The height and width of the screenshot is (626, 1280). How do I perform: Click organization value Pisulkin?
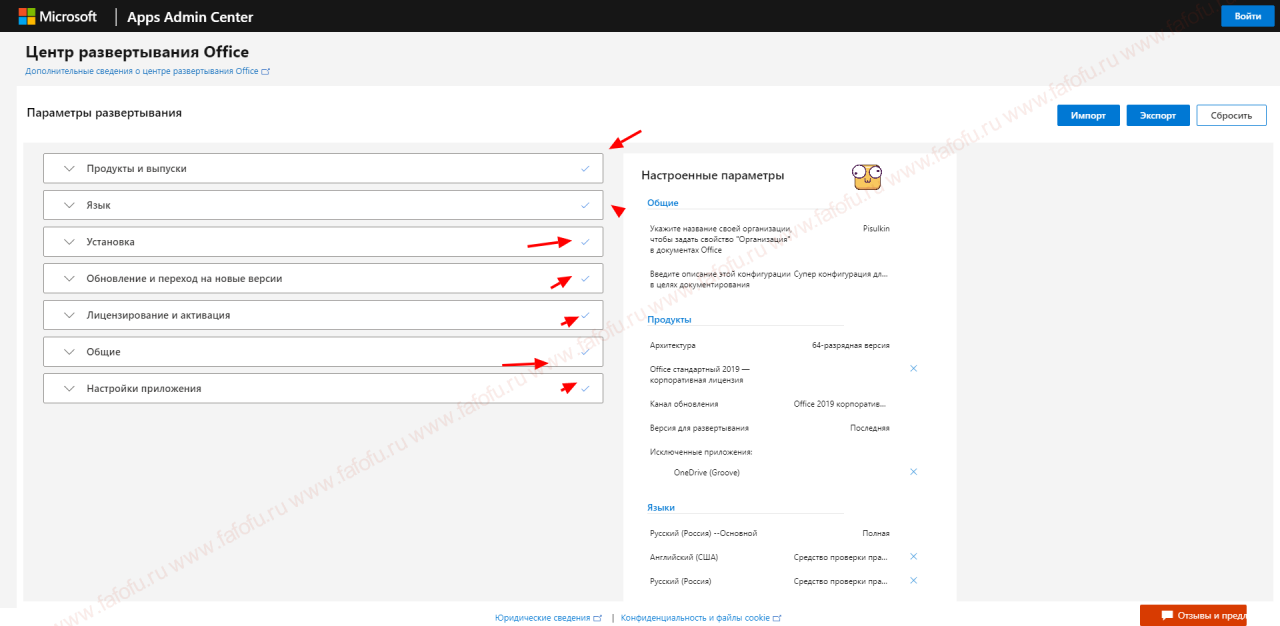click(876, 229)
